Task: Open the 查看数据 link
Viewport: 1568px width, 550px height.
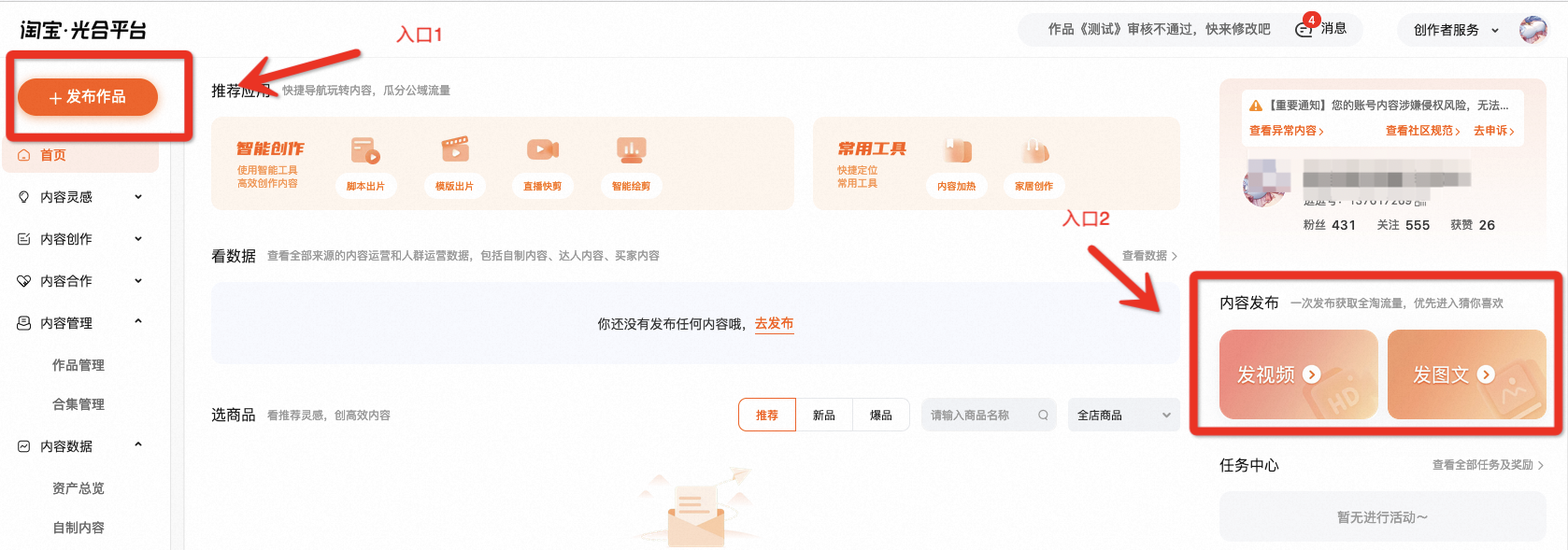Action: click(1149, 256)
